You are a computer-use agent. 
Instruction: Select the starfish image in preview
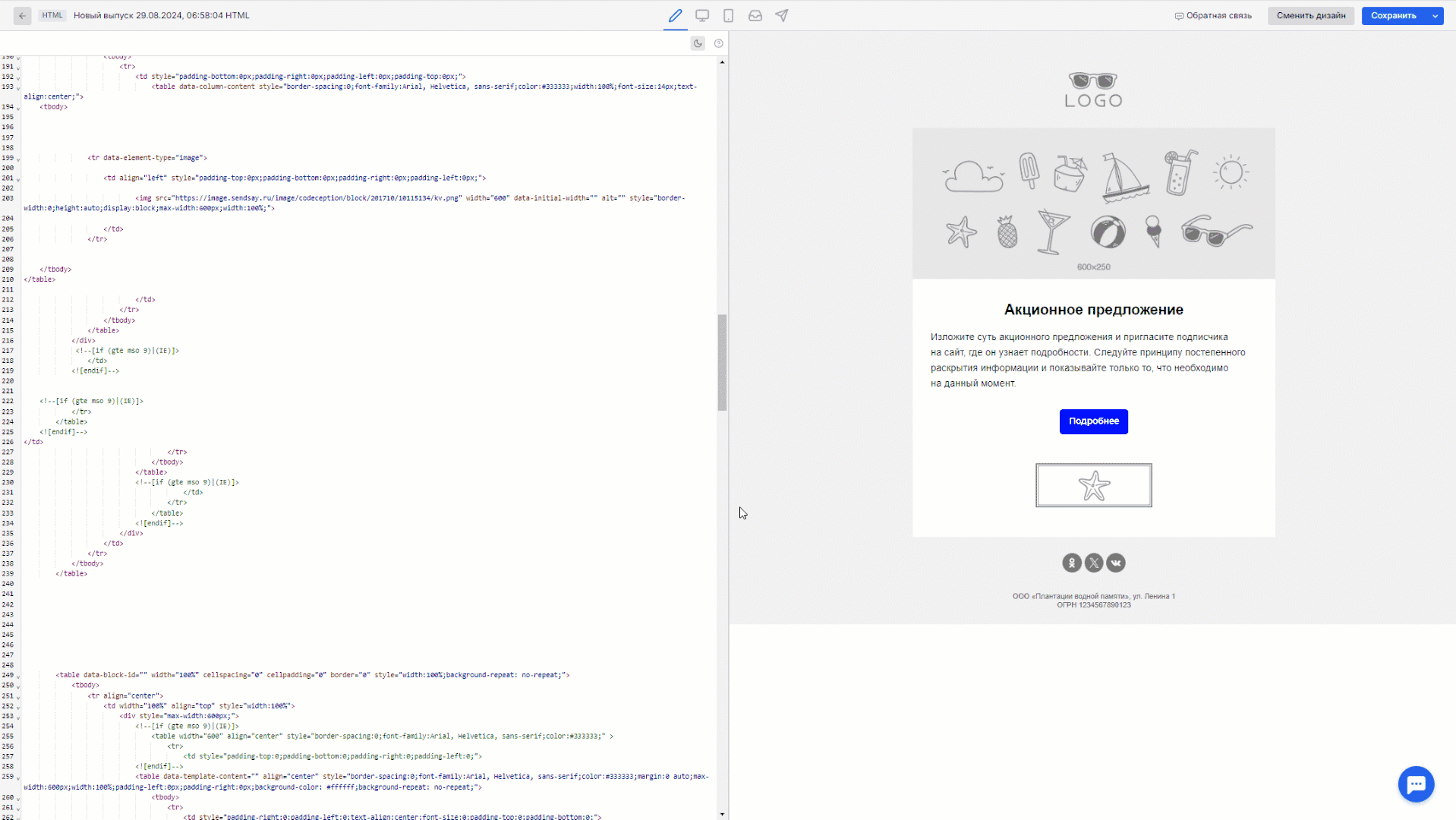1093,485
